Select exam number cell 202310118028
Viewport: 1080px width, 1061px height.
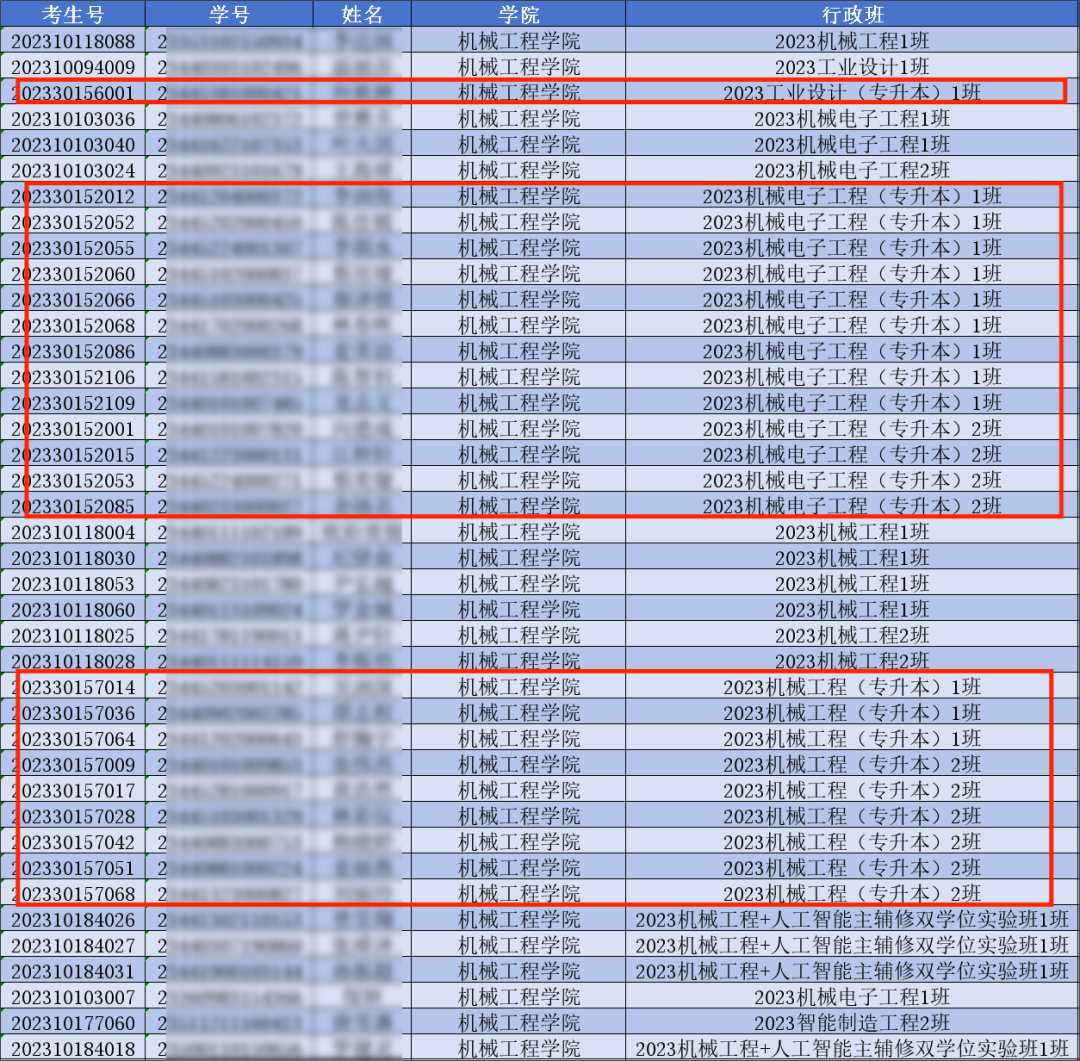point(73,661)
